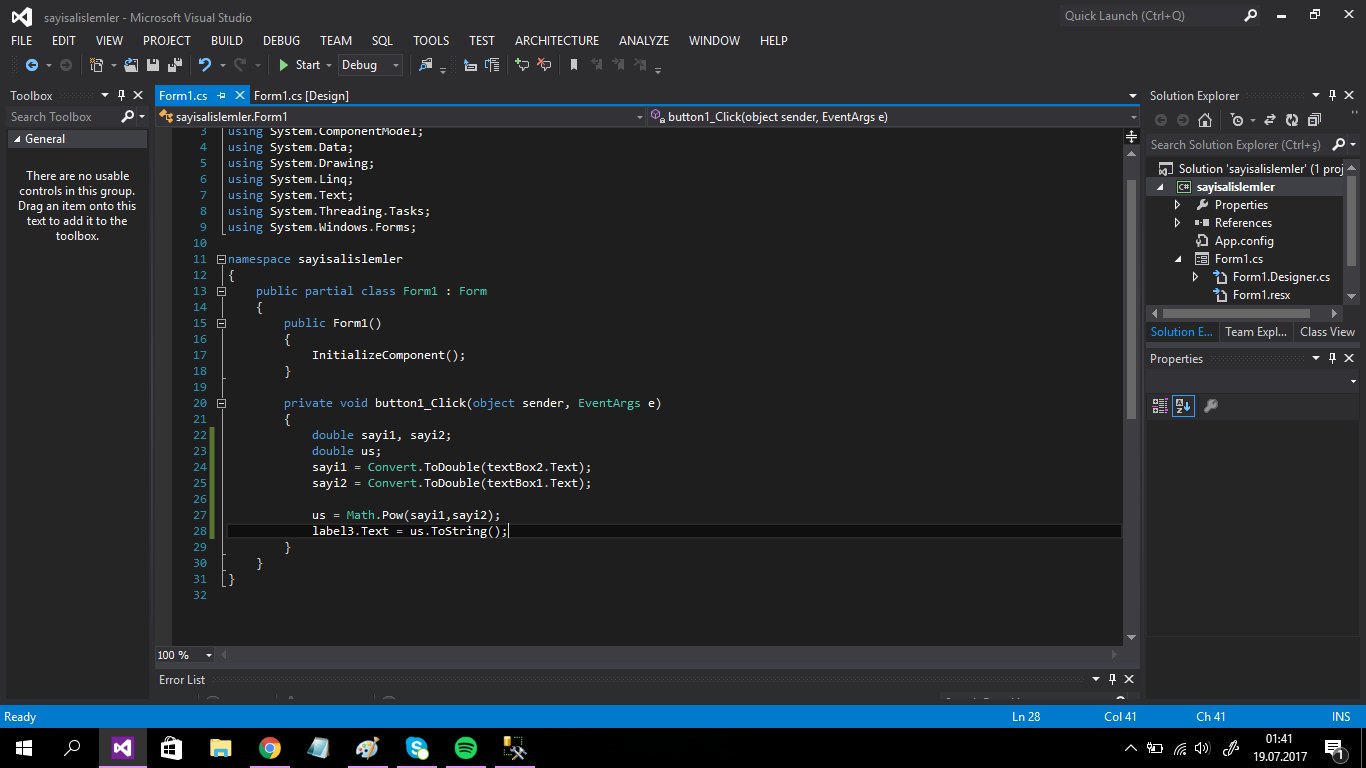Click the Find in Files toolbar icon

pos(426,65)
